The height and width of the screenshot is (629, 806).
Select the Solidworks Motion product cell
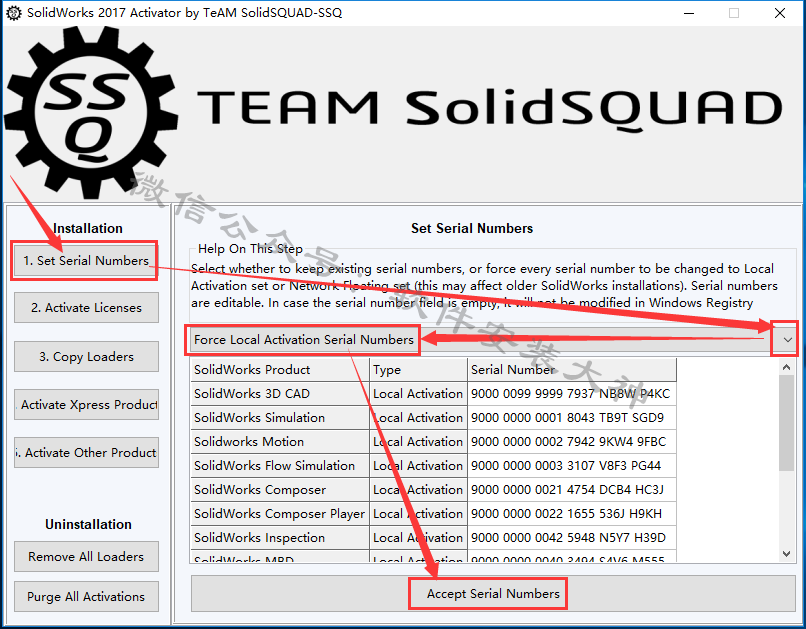click(x=280, y=441)
